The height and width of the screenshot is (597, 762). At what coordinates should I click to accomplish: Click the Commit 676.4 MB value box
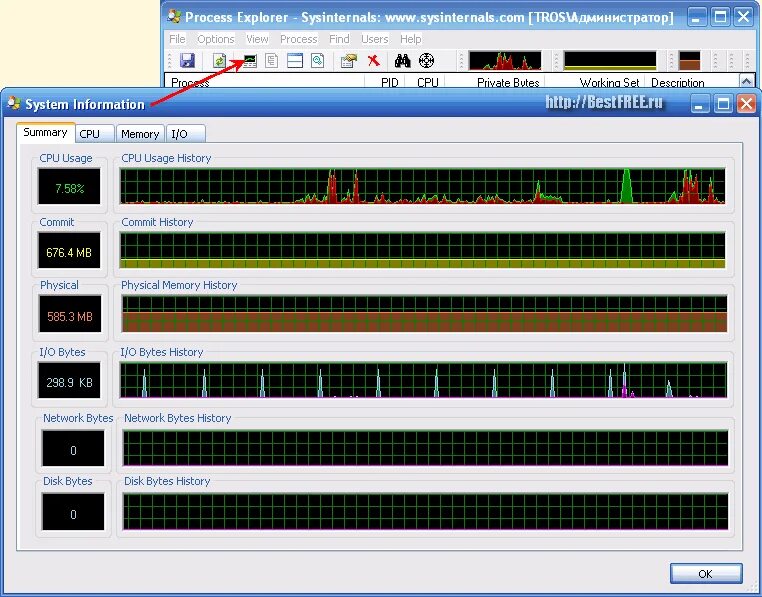coord(69,251)
